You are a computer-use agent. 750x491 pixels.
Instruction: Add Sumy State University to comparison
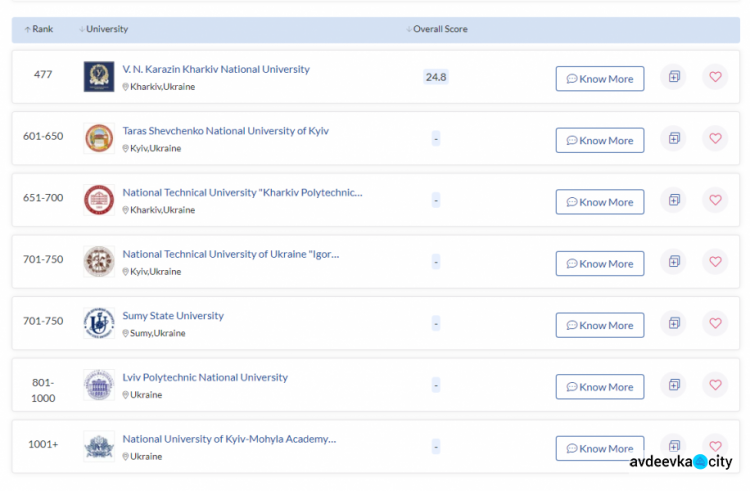tap(674, 323)
